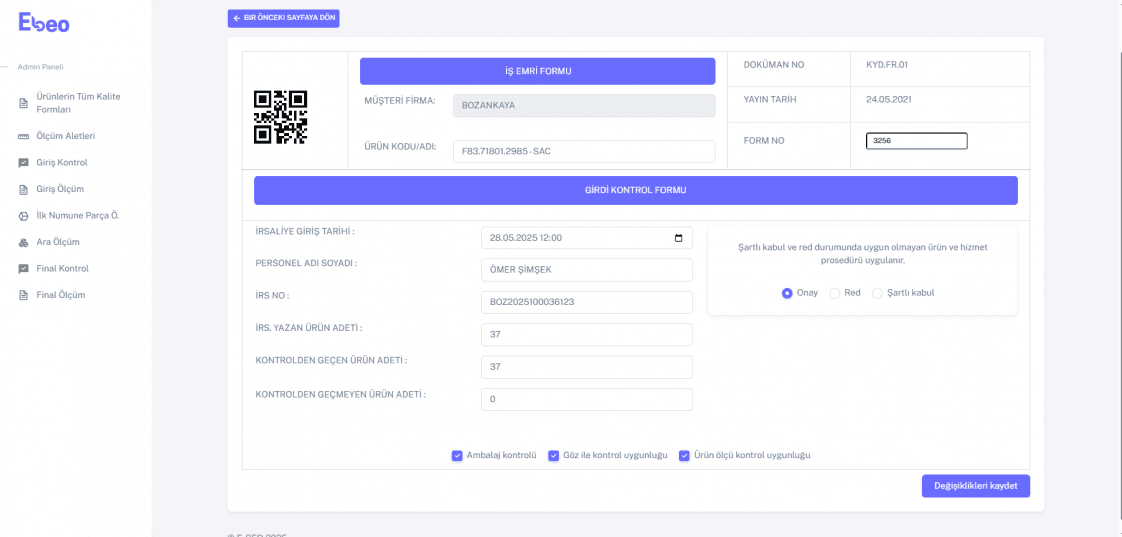Click the Admin Paneli sidebar heading
The width and height of the screenshot is (1122, 537).
click(x=41, y=67)
